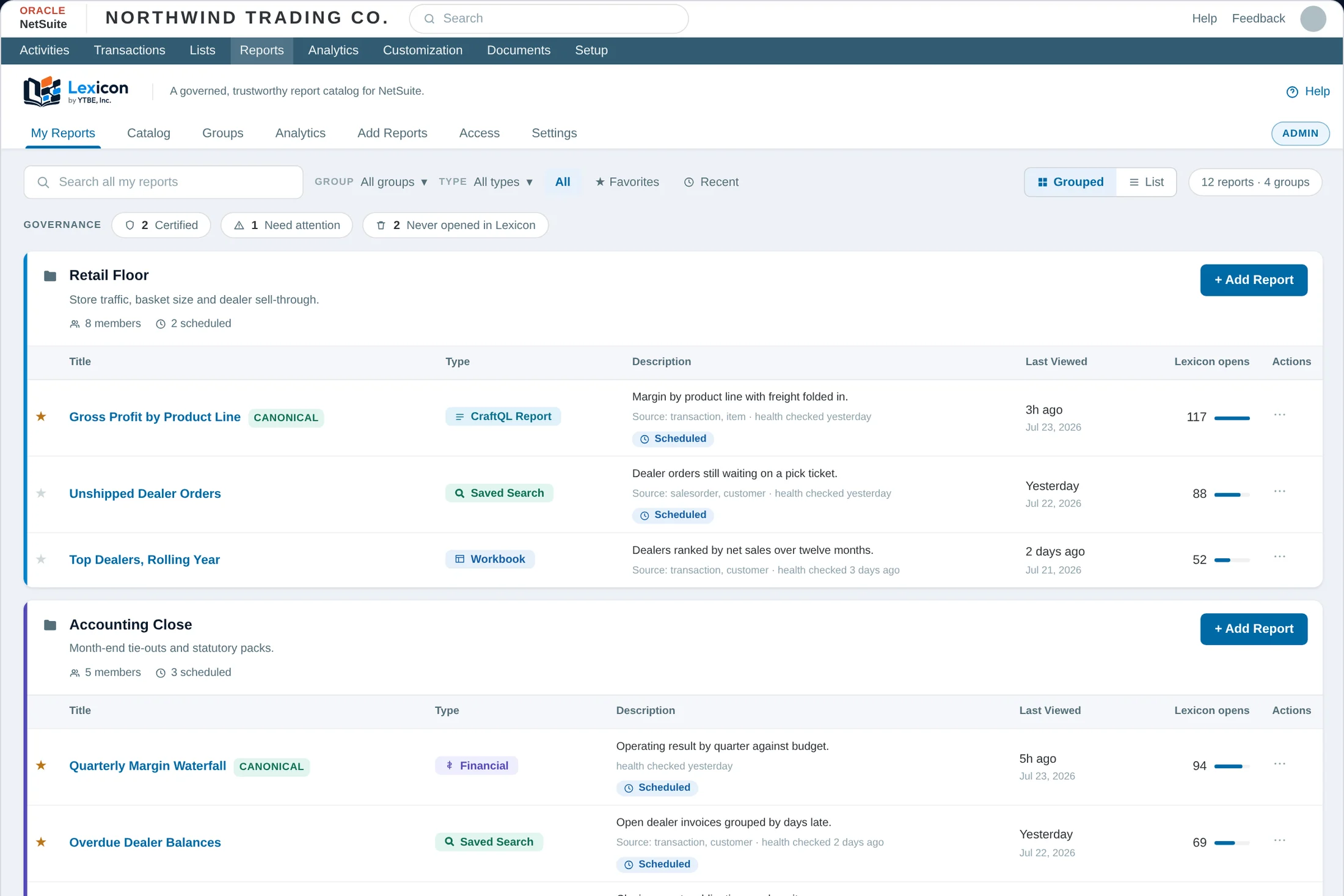Open the GROUP All groups dropdown
Image resolution: width=1344 pixels, height=896 pixels.
coord(393,182)
